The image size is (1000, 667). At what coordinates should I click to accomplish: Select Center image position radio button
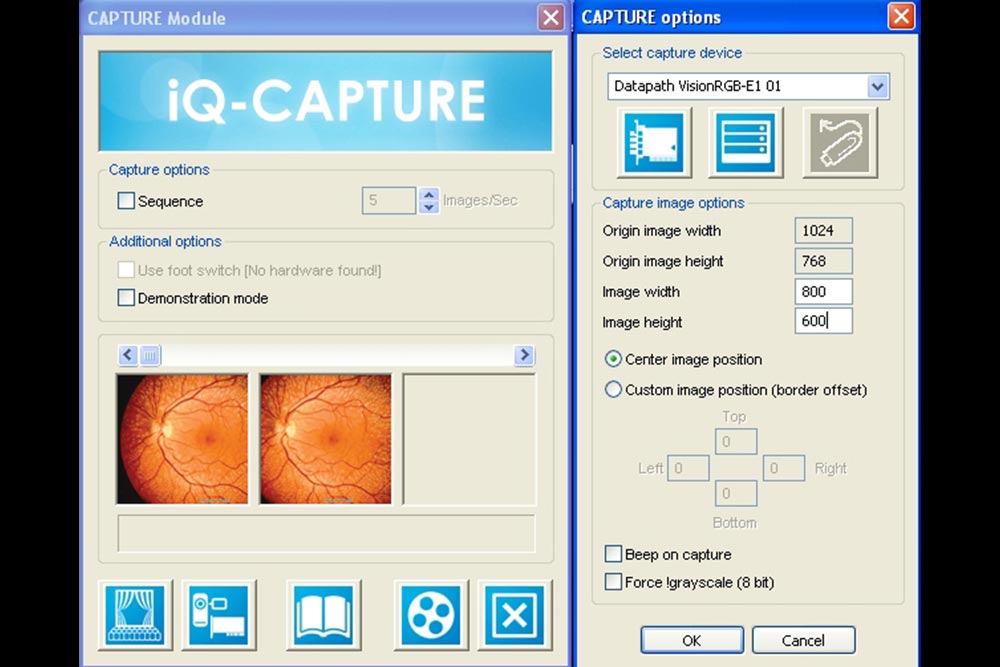(x=613, y=359)
